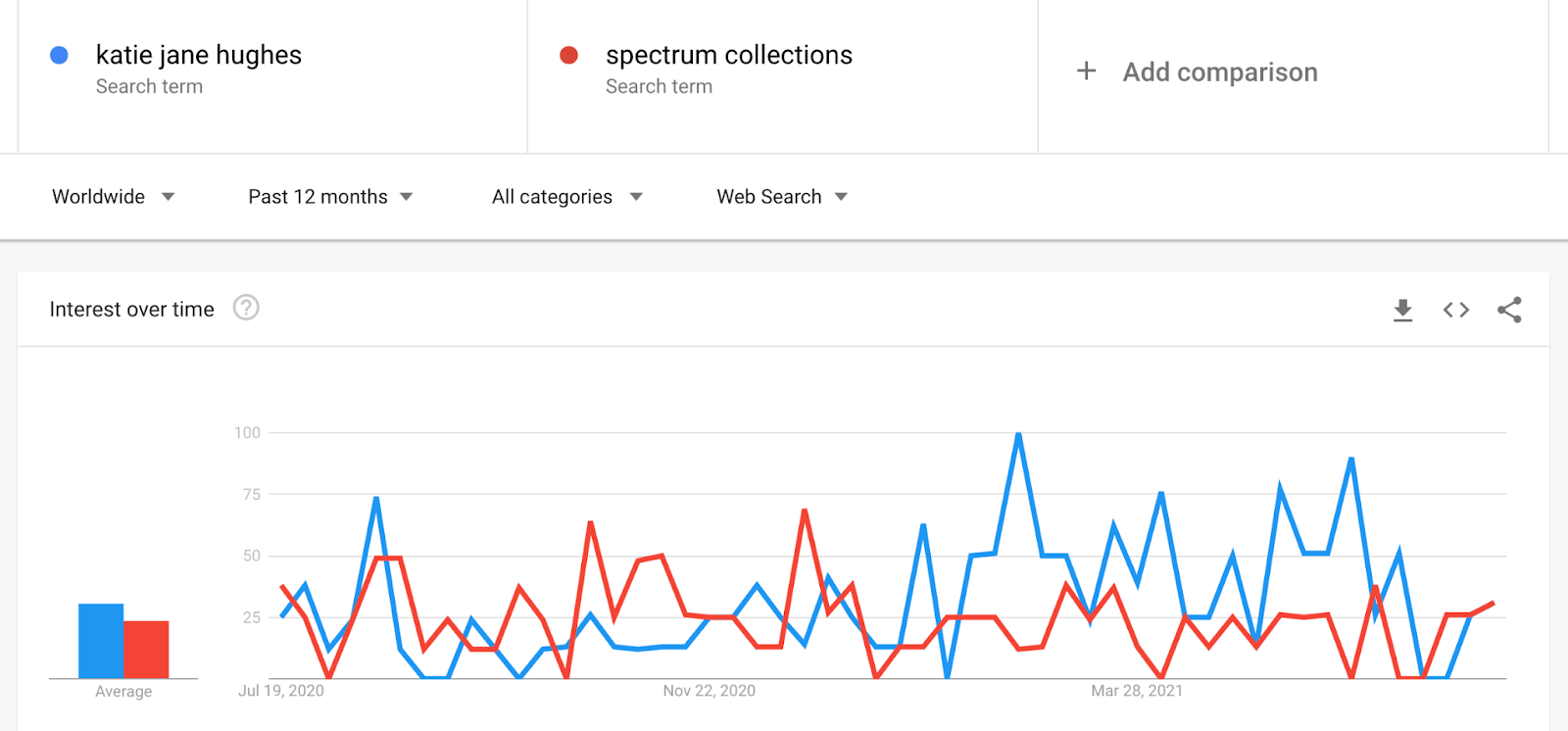Click the Nov 22, 2020 axis label
The image size is (1568, 731).
click(710, 691)
